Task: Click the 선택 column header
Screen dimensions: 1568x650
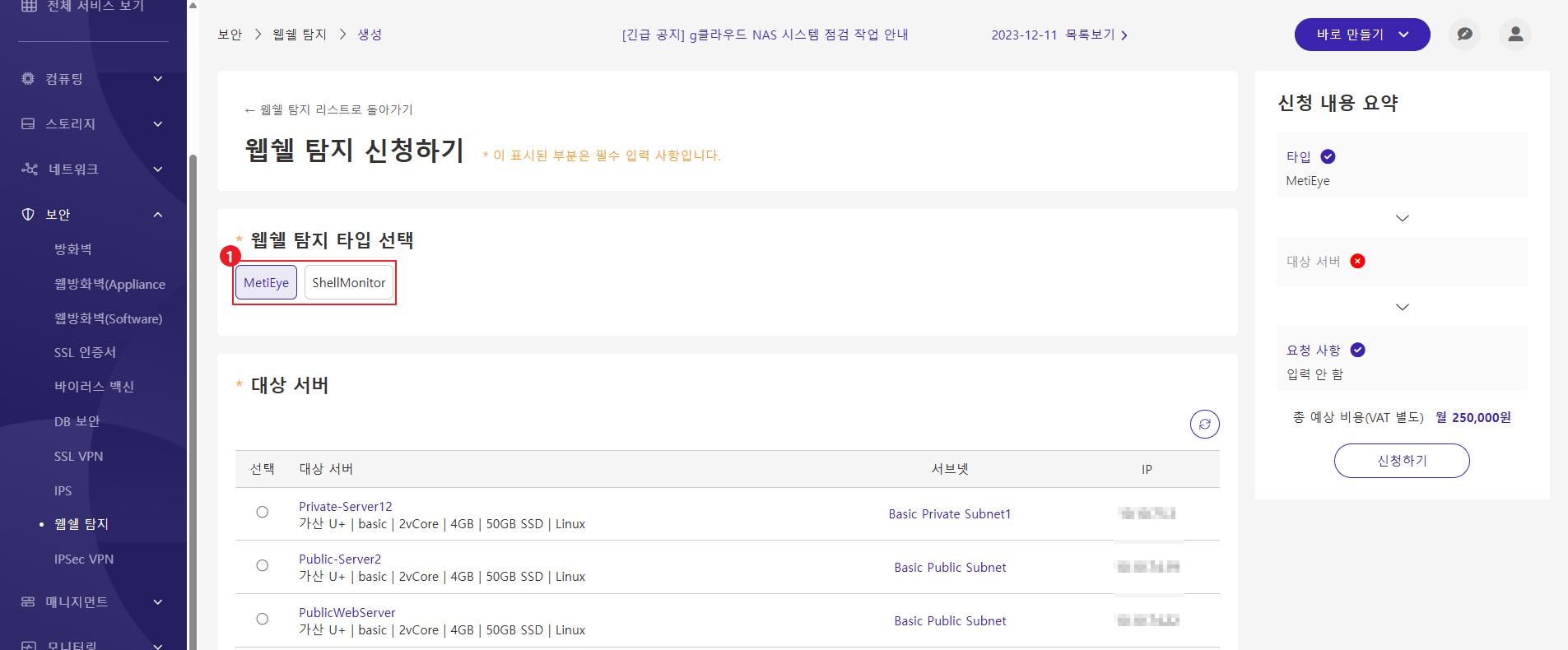Action: [x=263, y=469]
